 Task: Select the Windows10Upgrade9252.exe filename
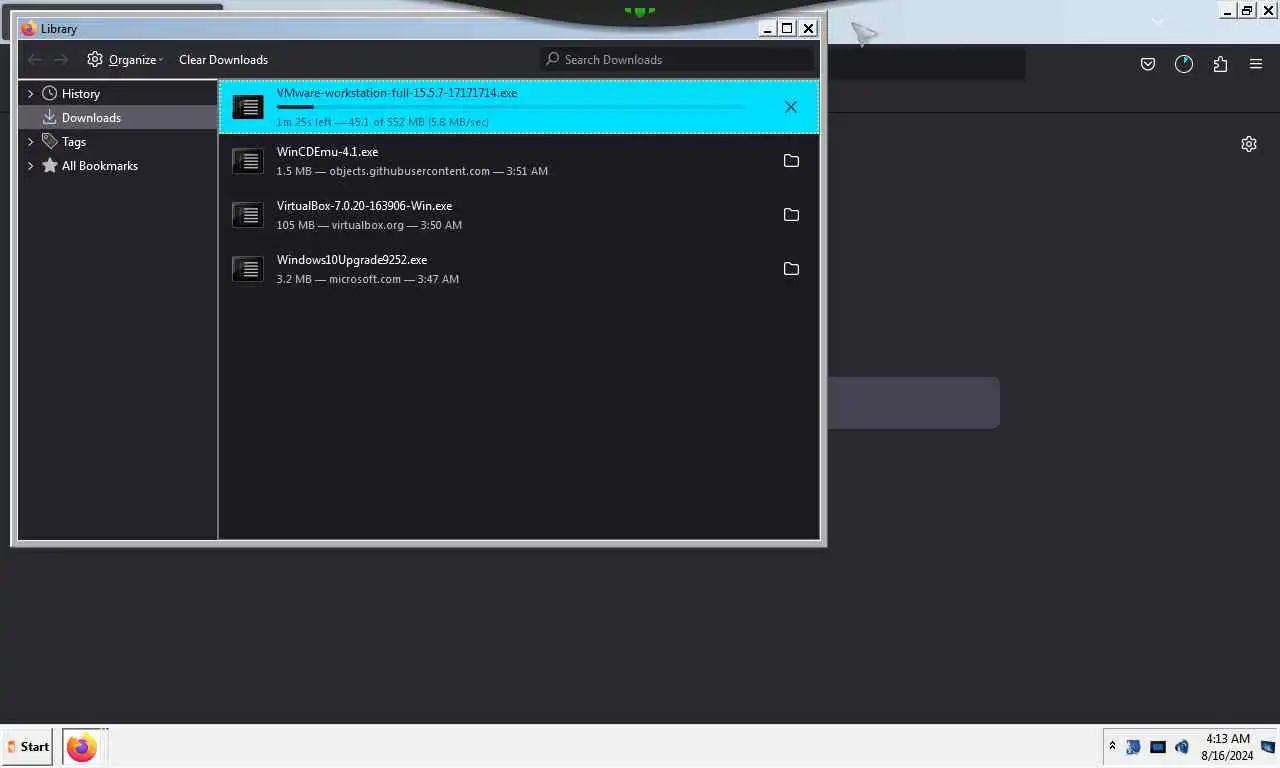click(x=352, y=260)
